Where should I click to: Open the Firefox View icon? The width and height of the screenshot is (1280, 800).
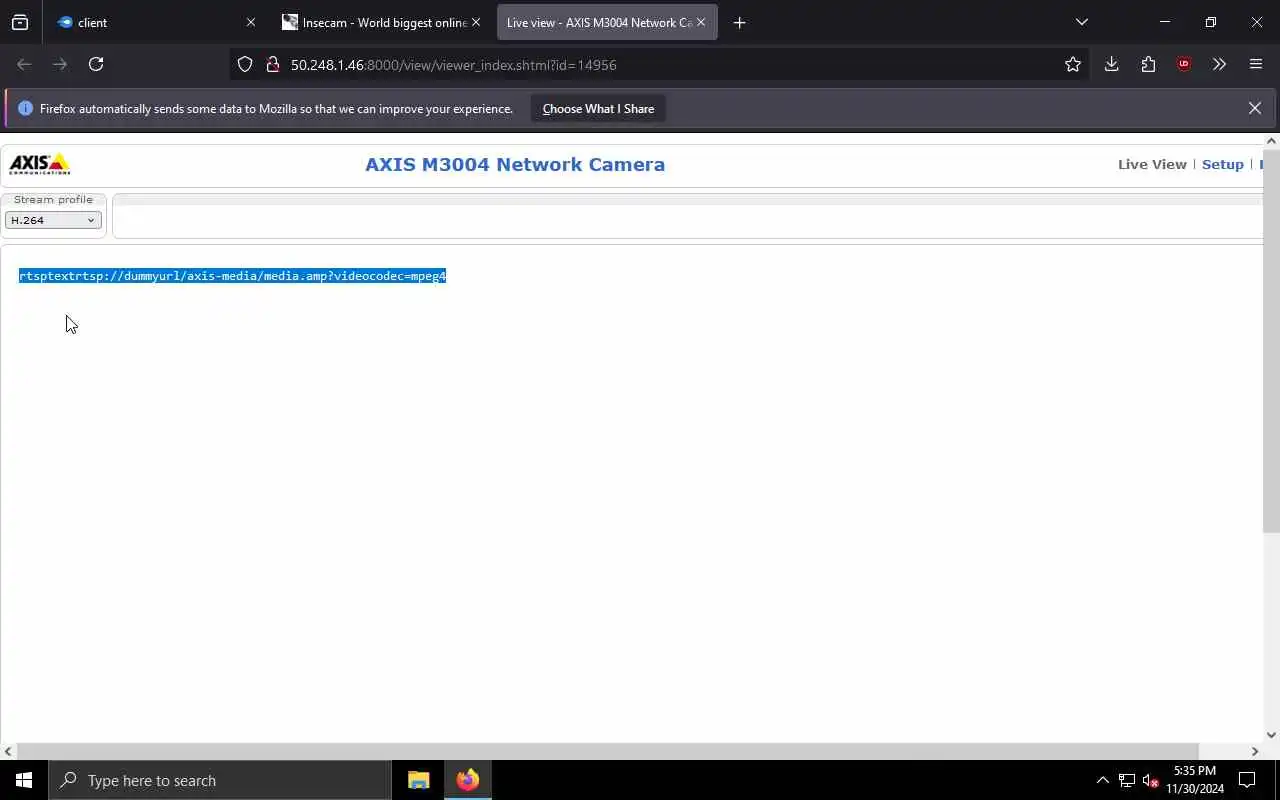(x=20, y=22)
